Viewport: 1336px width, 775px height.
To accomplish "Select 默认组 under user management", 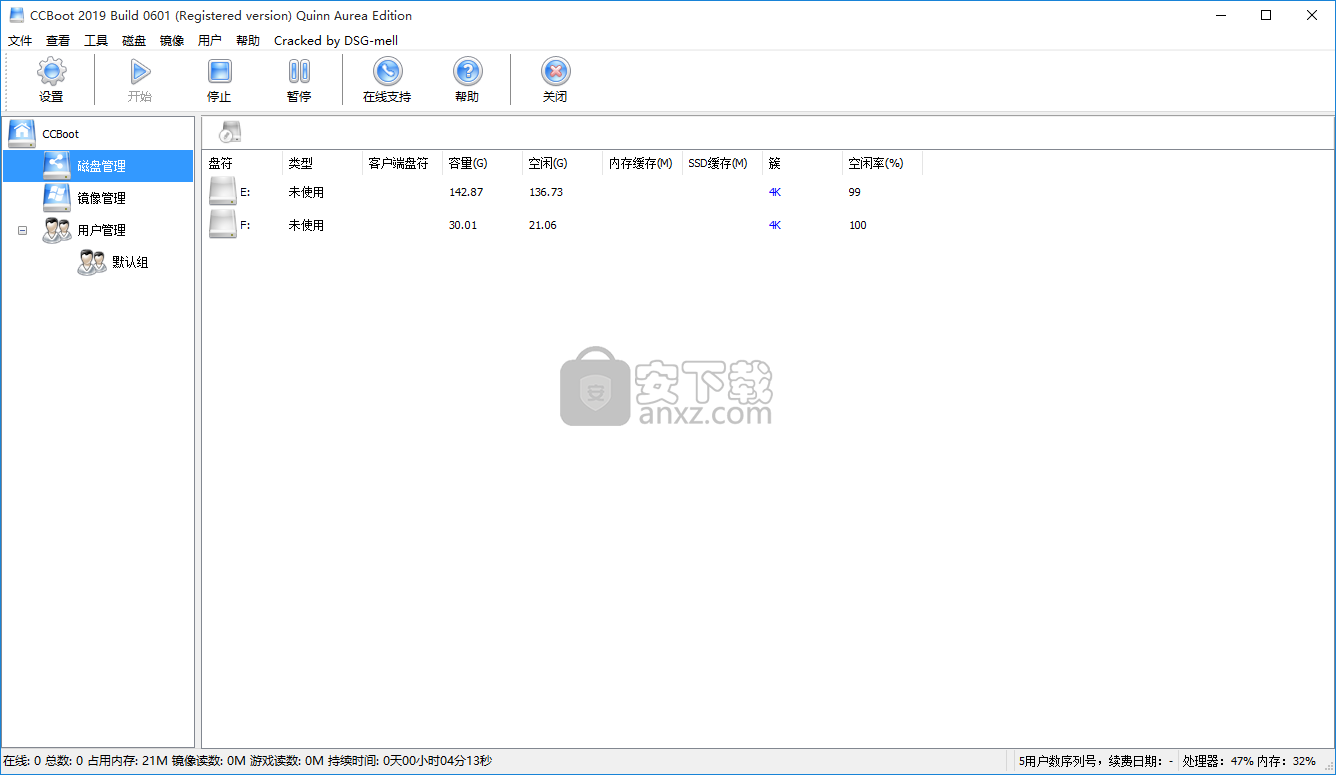I will click(x=130, y=262).
